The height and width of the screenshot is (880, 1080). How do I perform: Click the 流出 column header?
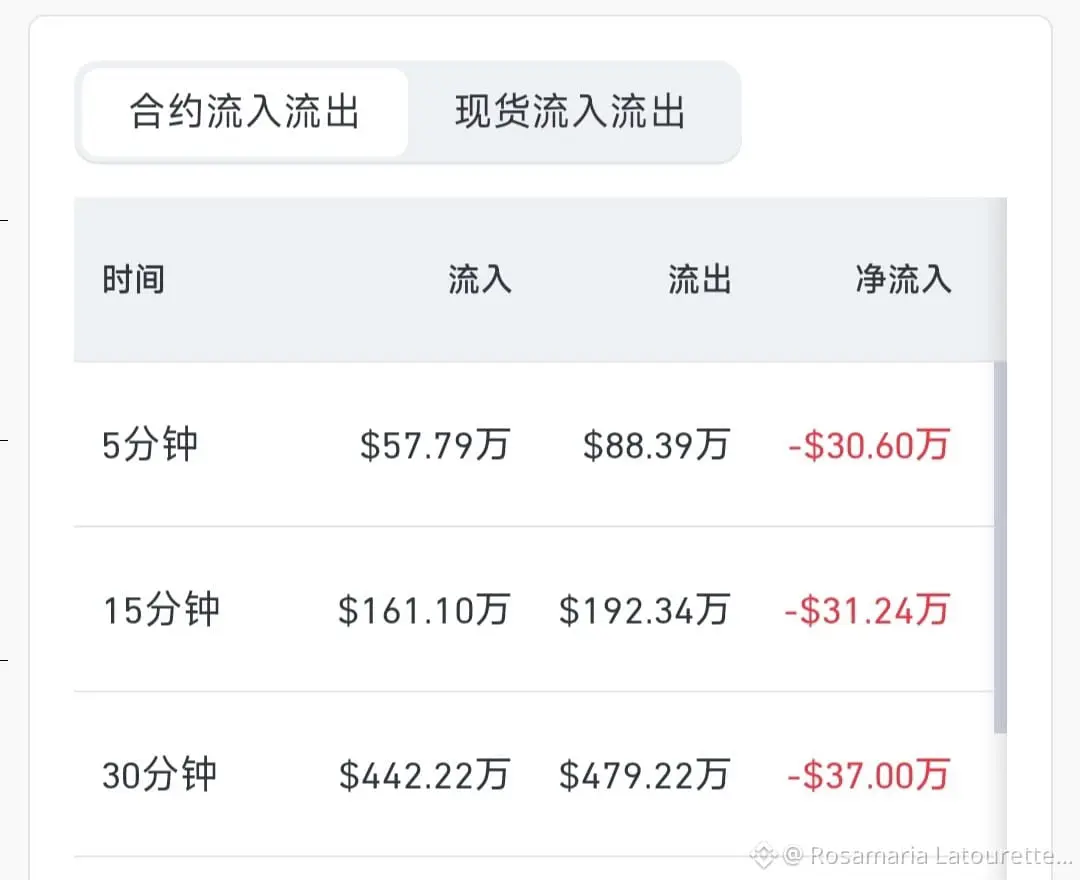(x=699, y=280)
